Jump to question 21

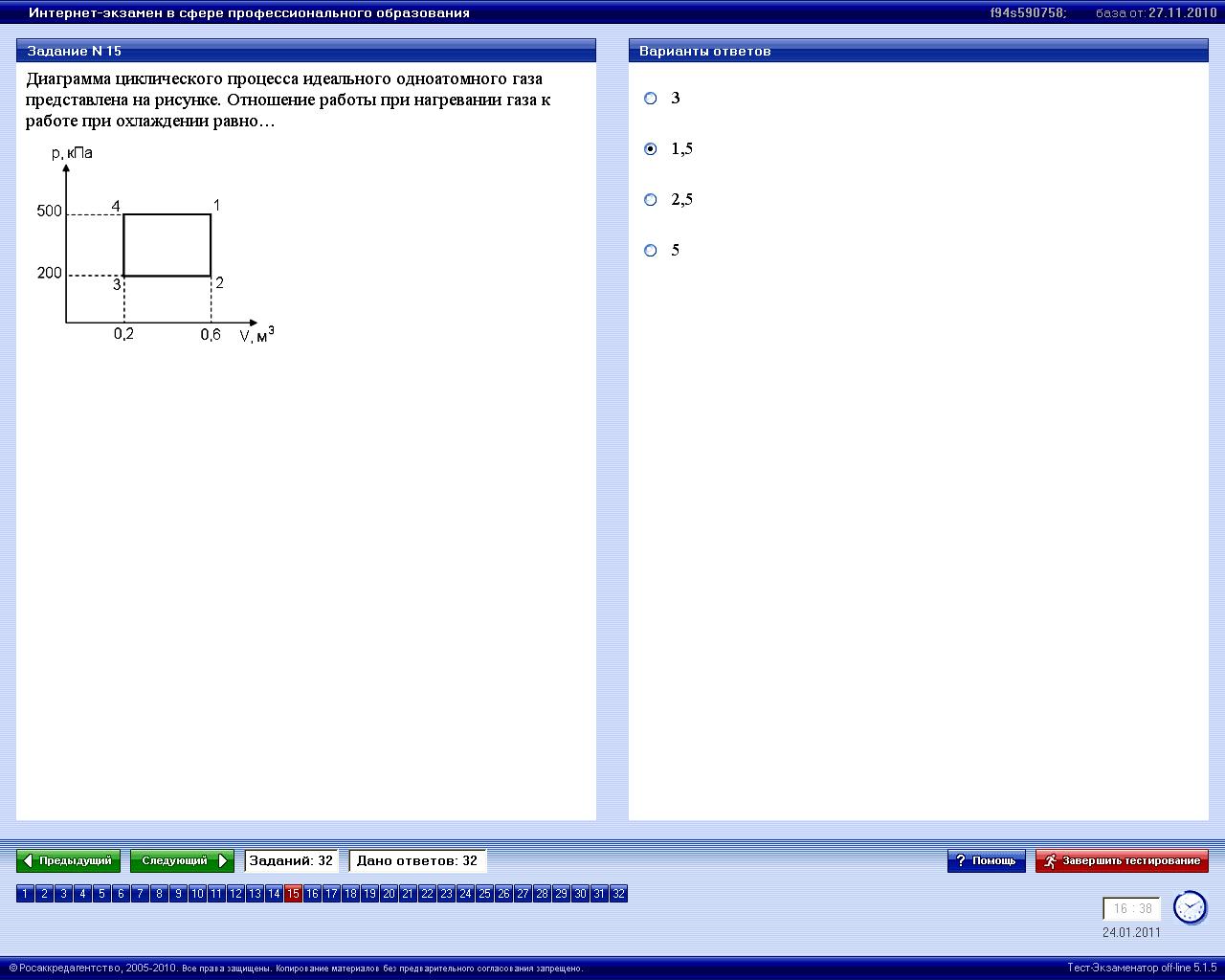tap(408, 894)
